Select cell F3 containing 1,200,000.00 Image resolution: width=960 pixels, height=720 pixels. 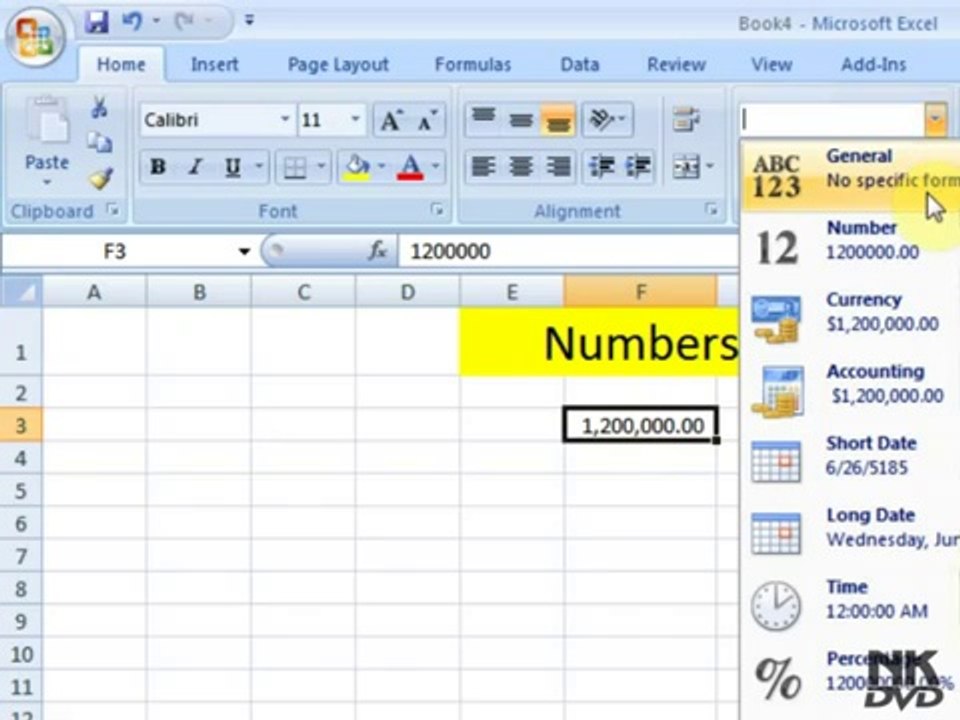(x=640, y=425)
